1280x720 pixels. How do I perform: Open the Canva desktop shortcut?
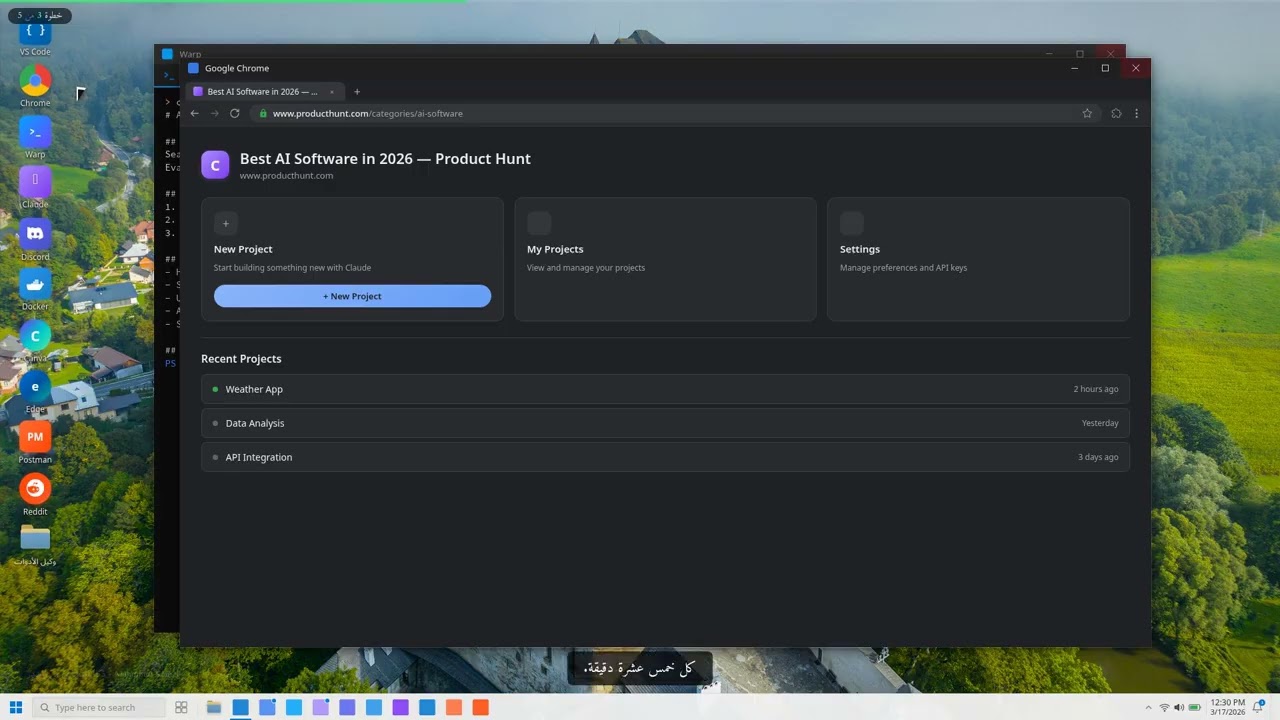pos(35,342)
